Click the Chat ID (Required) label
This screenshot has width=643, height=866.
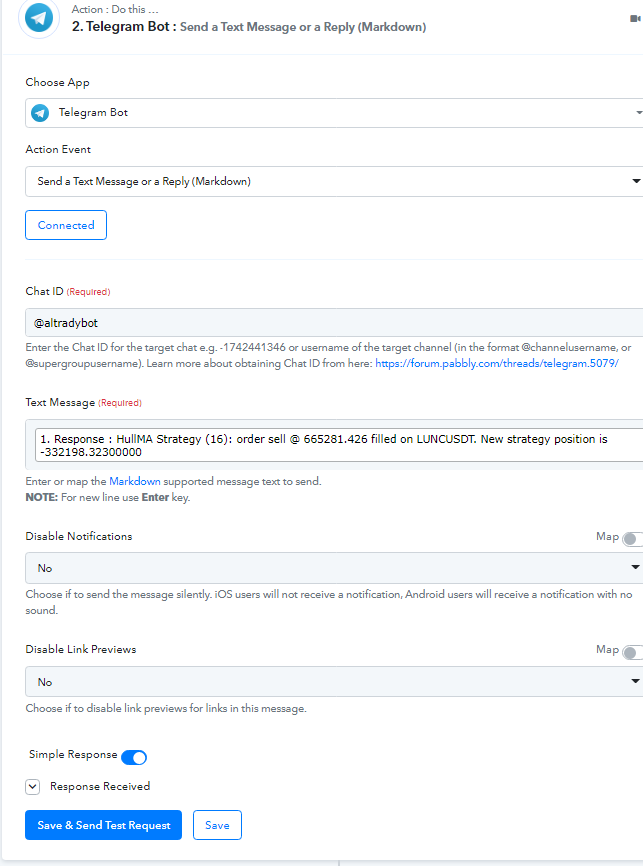point(68,291)
